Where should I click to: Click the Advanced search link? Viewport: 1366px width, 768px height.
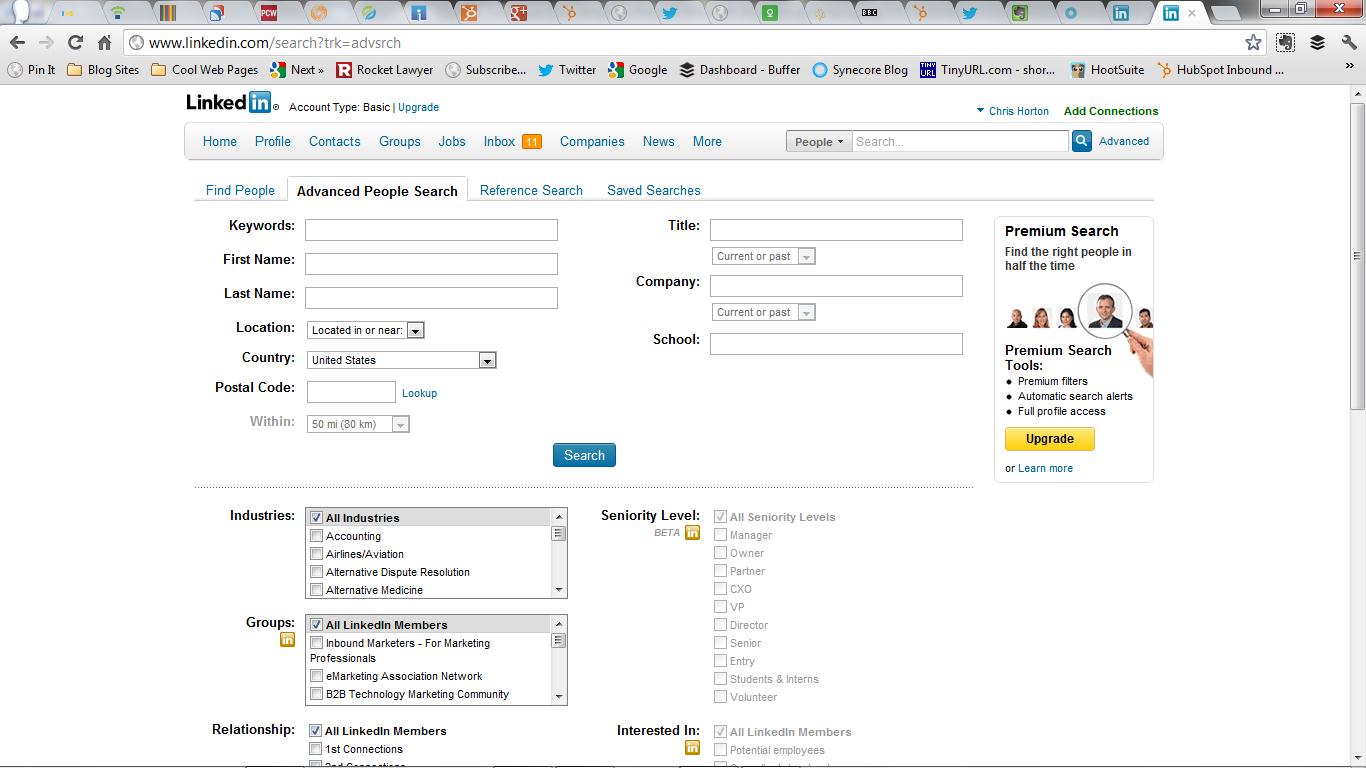coord(1124,141)
